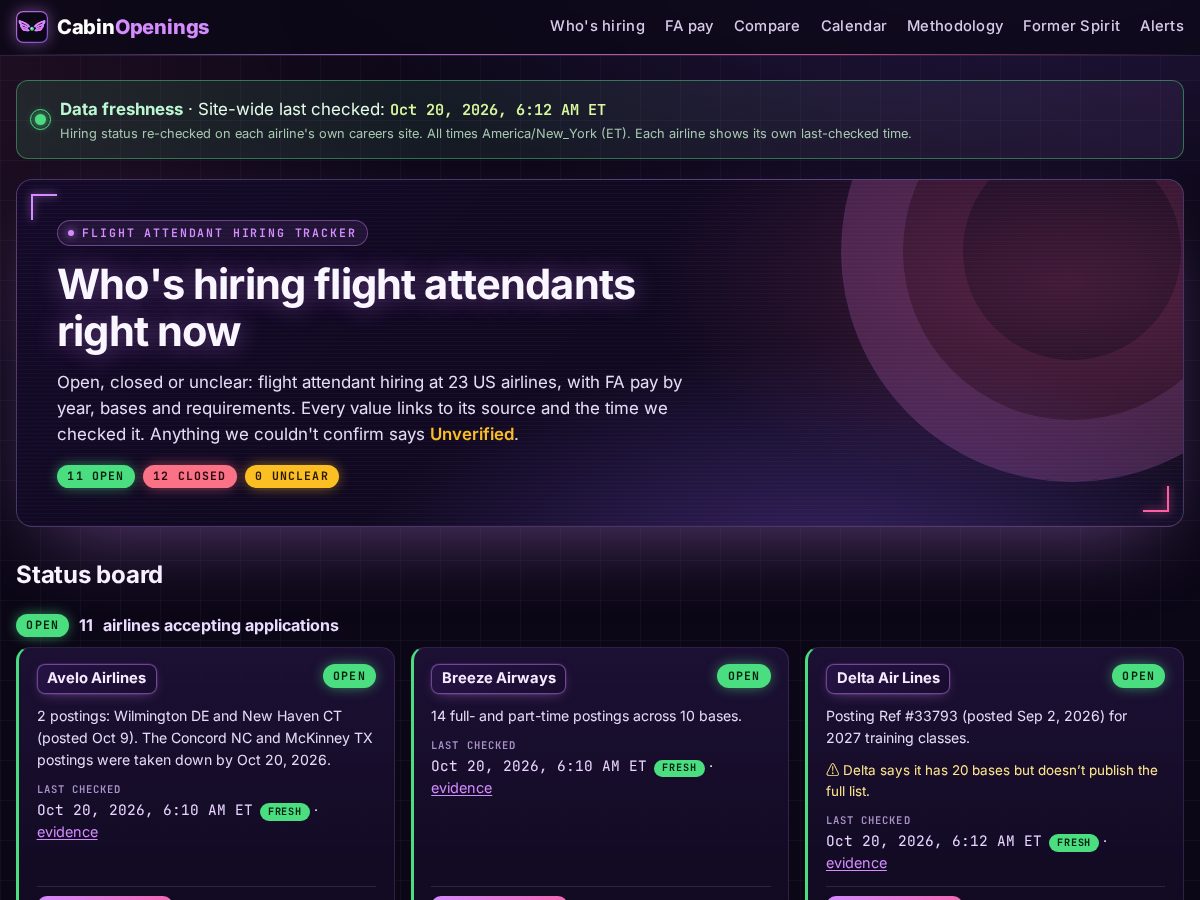Click the warning icon in Delta card

pos(832,770)
